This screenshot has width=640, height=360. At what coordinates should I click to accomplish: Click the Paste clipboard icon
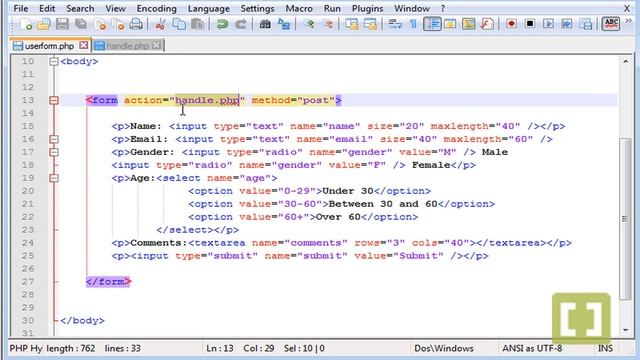198,24
